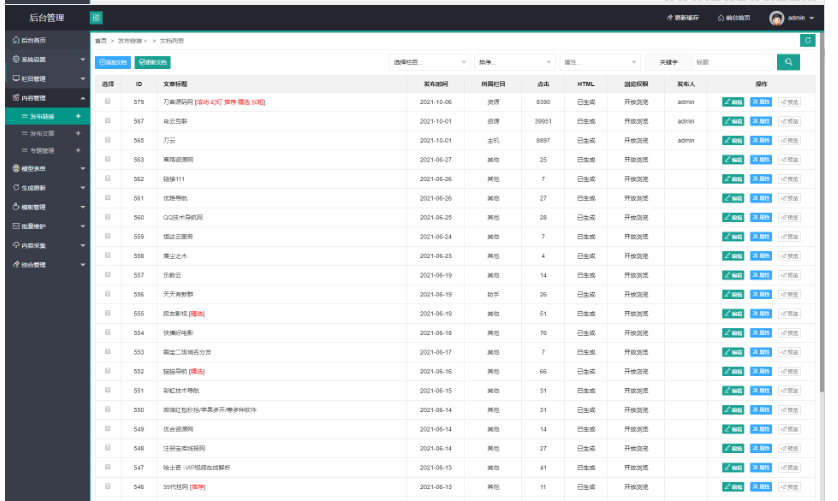Click the plus icon beside 发布文章
Screen dimensions: 838x501
(78, 133)
